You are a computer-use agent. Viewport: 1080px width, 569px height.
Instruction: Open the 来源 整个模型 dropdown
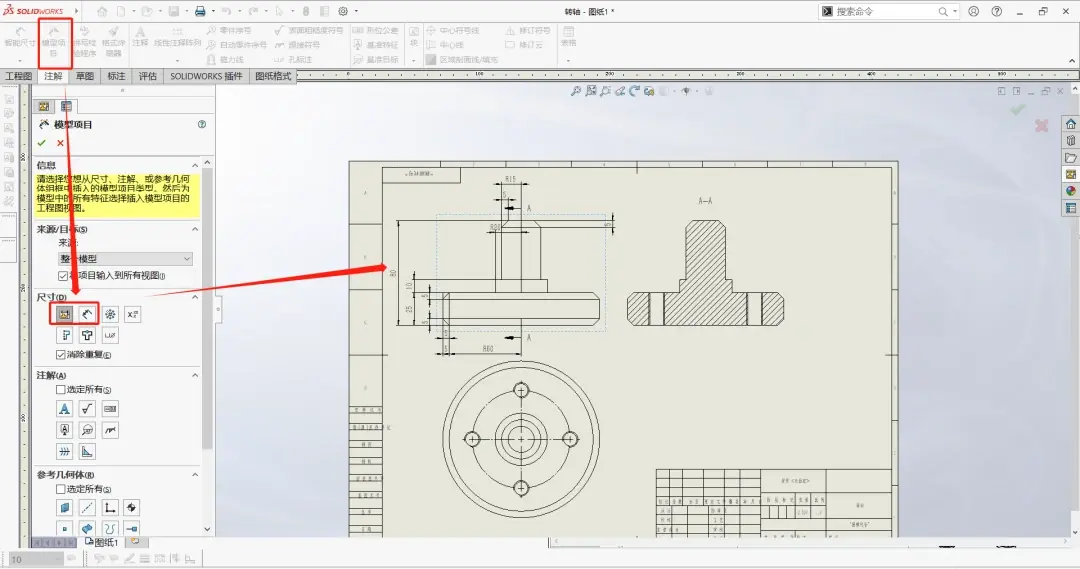[125, 259]
